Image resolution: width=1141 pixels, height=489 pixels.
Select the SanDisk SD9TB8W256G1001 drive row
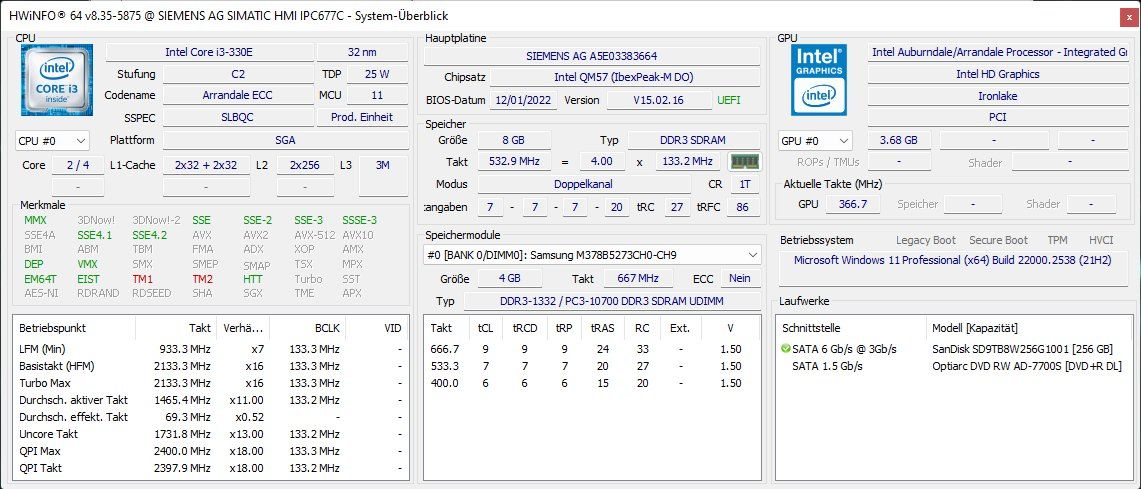click(954, 349)
